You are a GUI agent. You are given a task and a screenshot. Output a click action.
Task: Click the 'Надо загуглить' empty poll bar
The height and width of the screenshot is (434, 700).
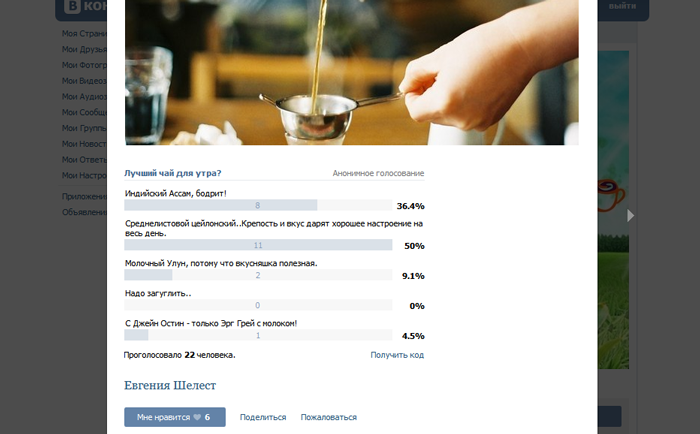point(257,305)
